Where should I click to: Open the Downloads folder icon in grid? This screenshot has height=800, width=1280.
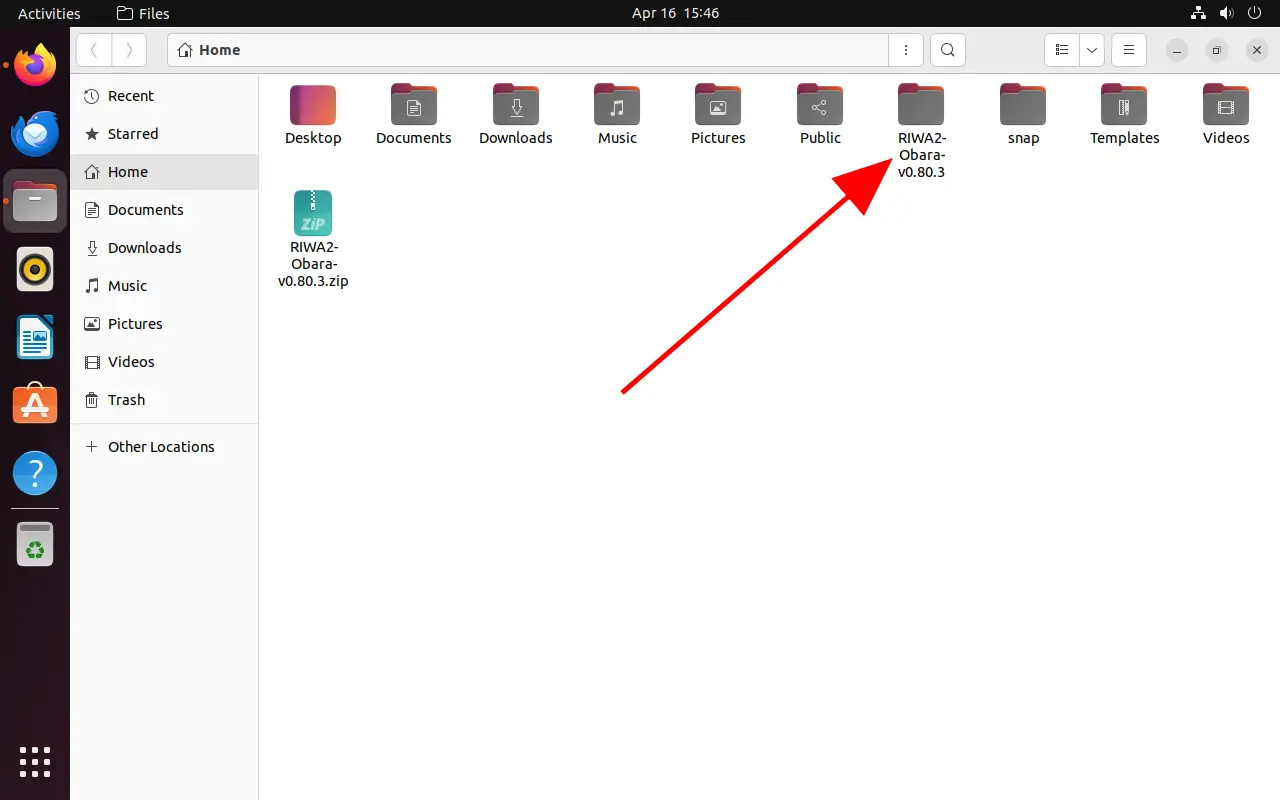pos(516,106)
